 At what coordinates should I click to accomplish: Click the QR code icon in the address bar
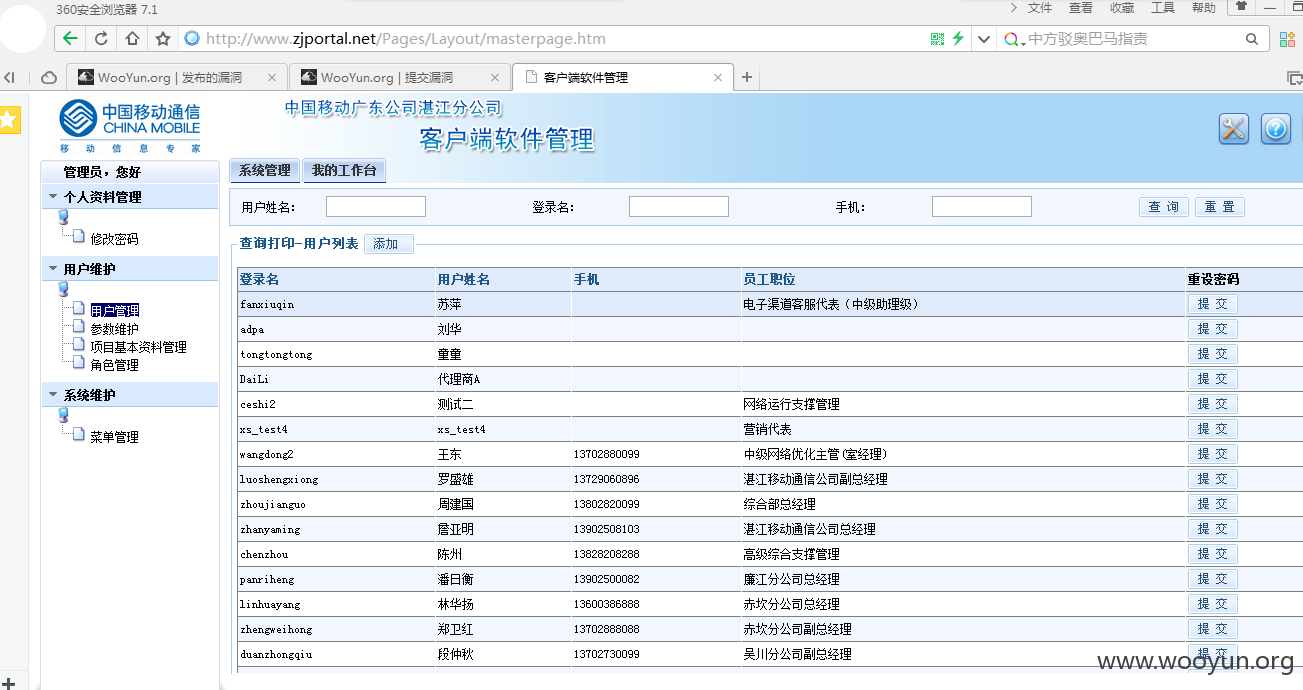click(x=937, y=39)
